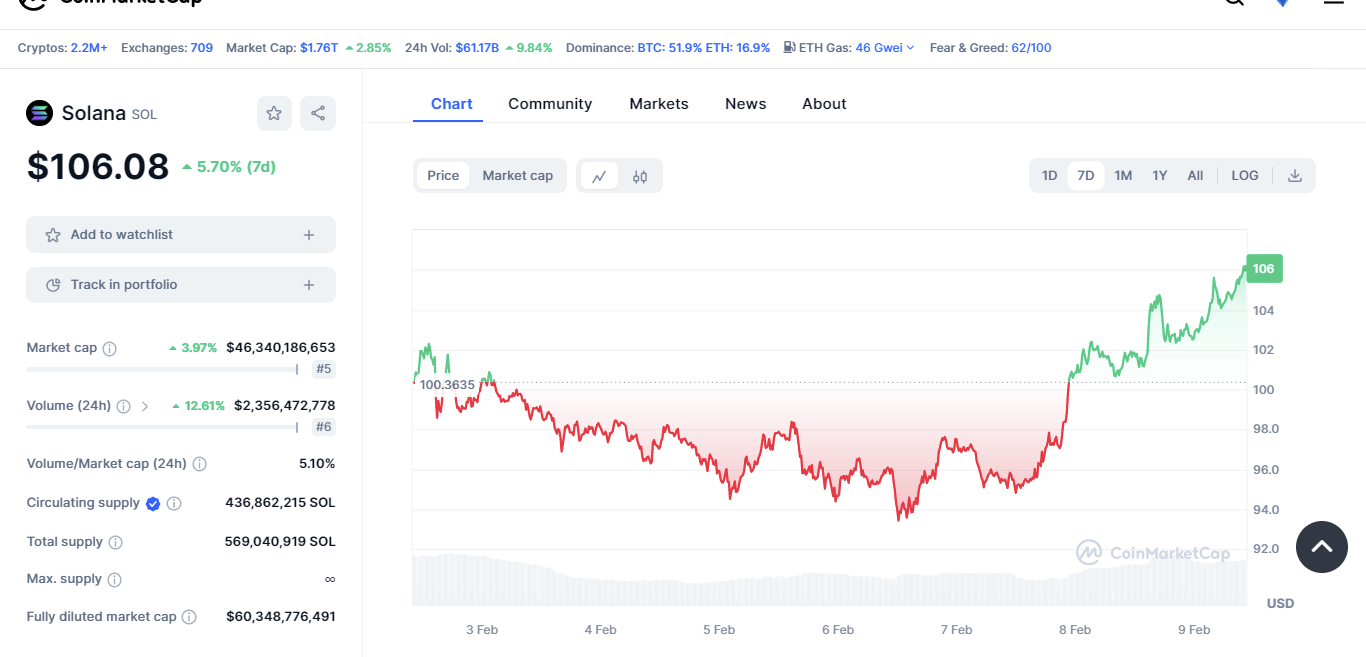Select the Price toggle

coord(443,176)
